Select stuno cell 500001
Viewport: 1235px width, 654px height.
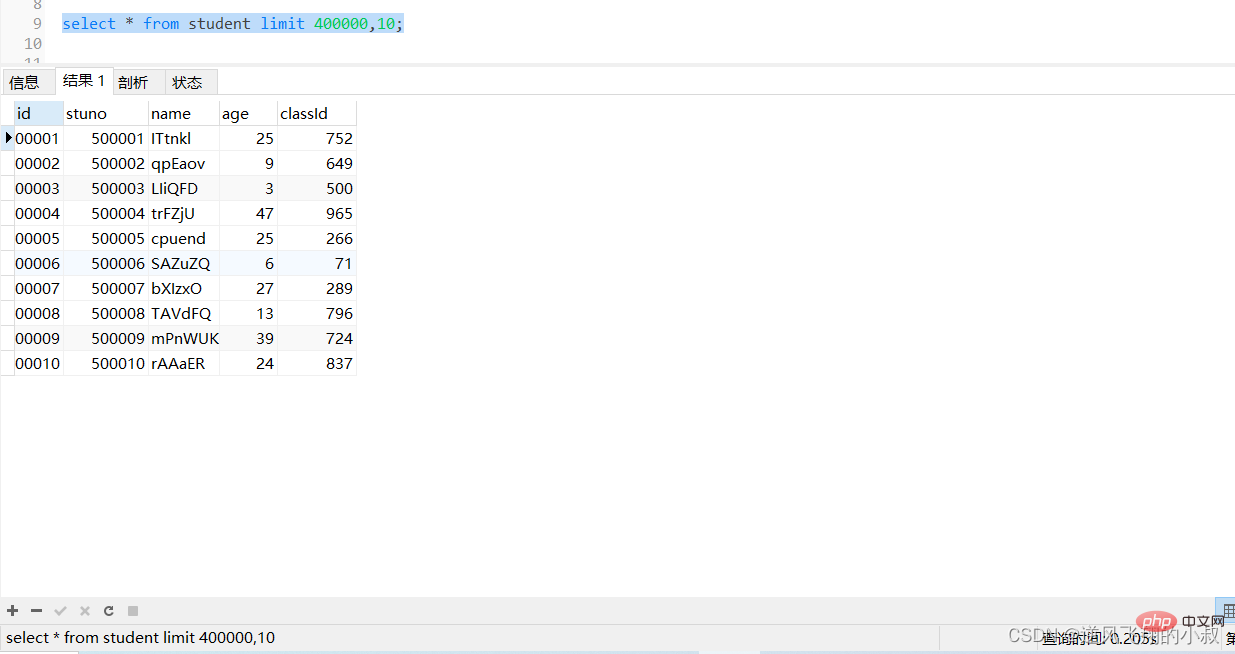pyautogui.click(x=106, y=138)
